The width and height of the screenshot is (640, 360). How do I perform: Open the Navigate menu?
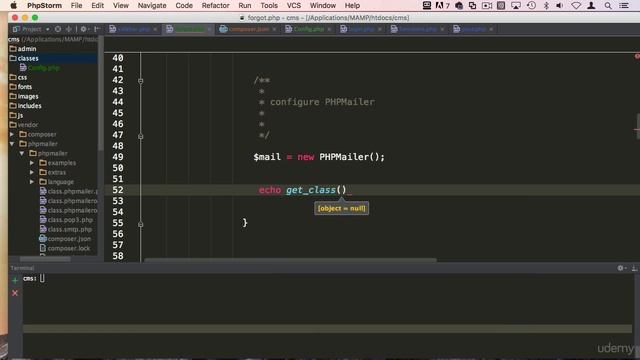coord(152,6)
